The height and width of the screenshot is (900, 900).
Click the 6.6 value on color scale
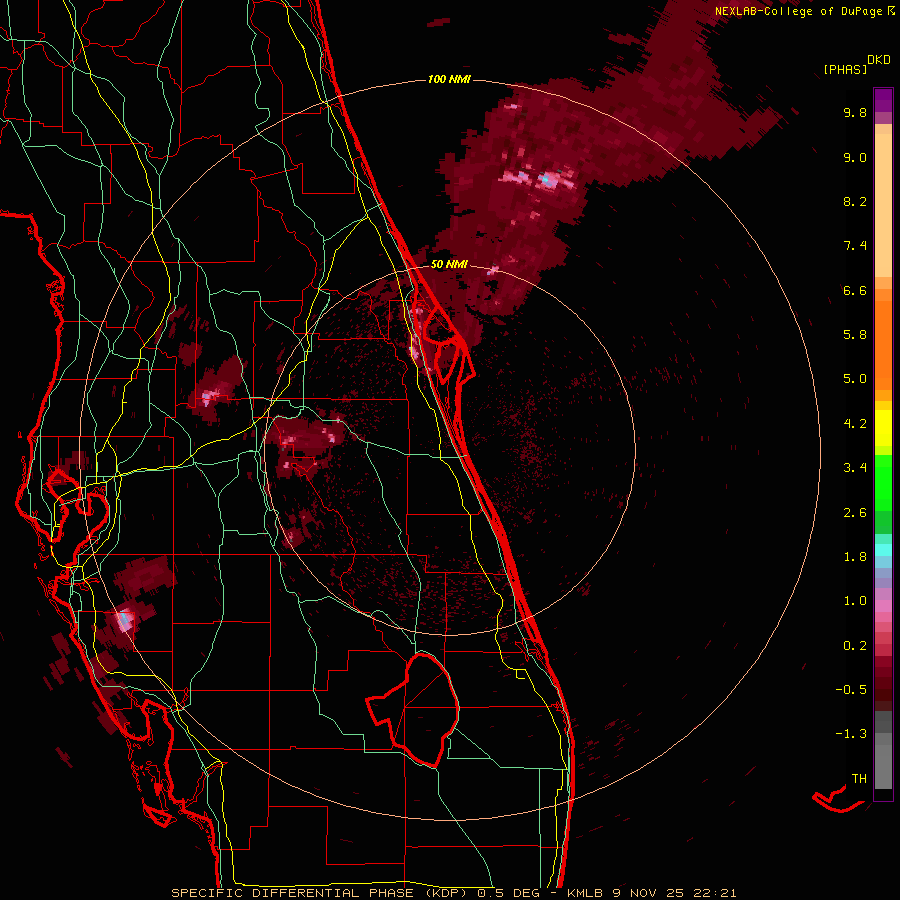(855, 290)
